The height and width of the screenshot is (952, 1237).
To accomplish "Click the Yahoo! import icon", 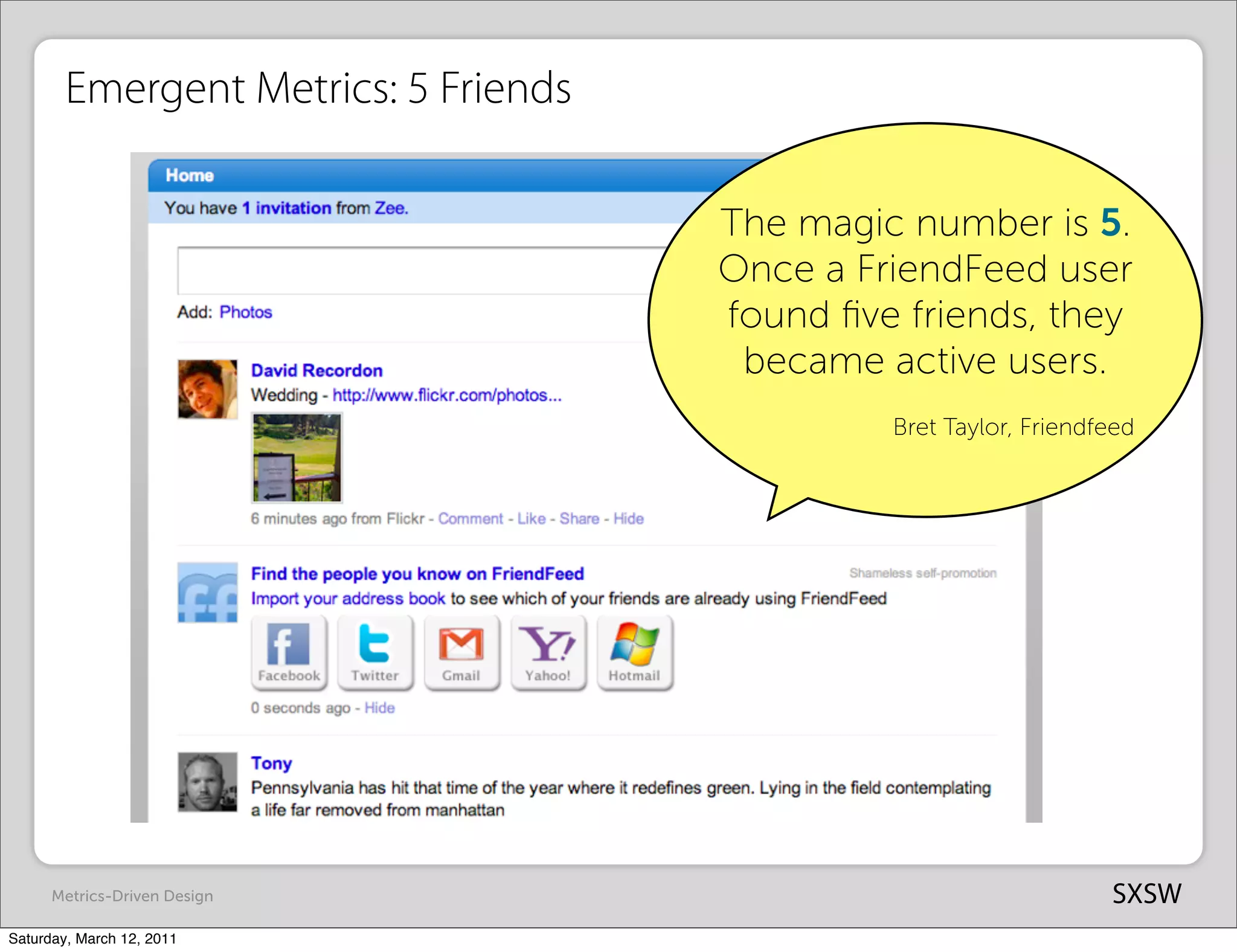I will coord(548,652).
